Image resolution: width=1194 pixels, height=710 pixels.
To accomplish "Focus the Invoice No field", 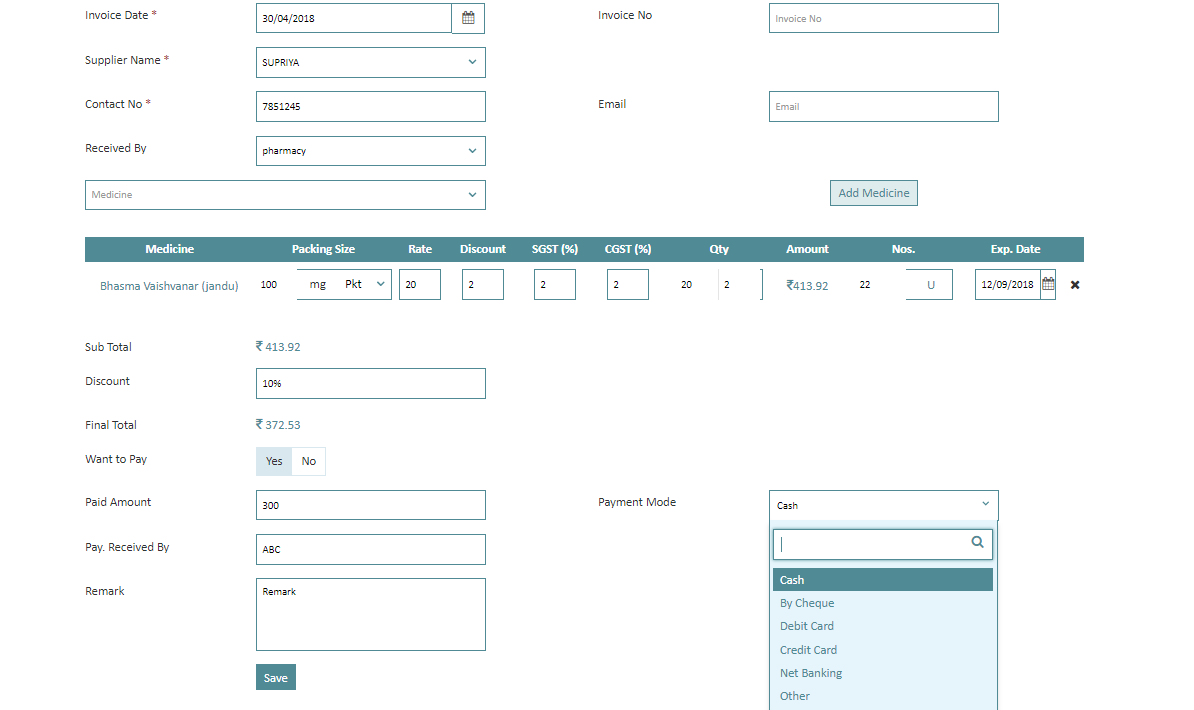I will point(883,18).
